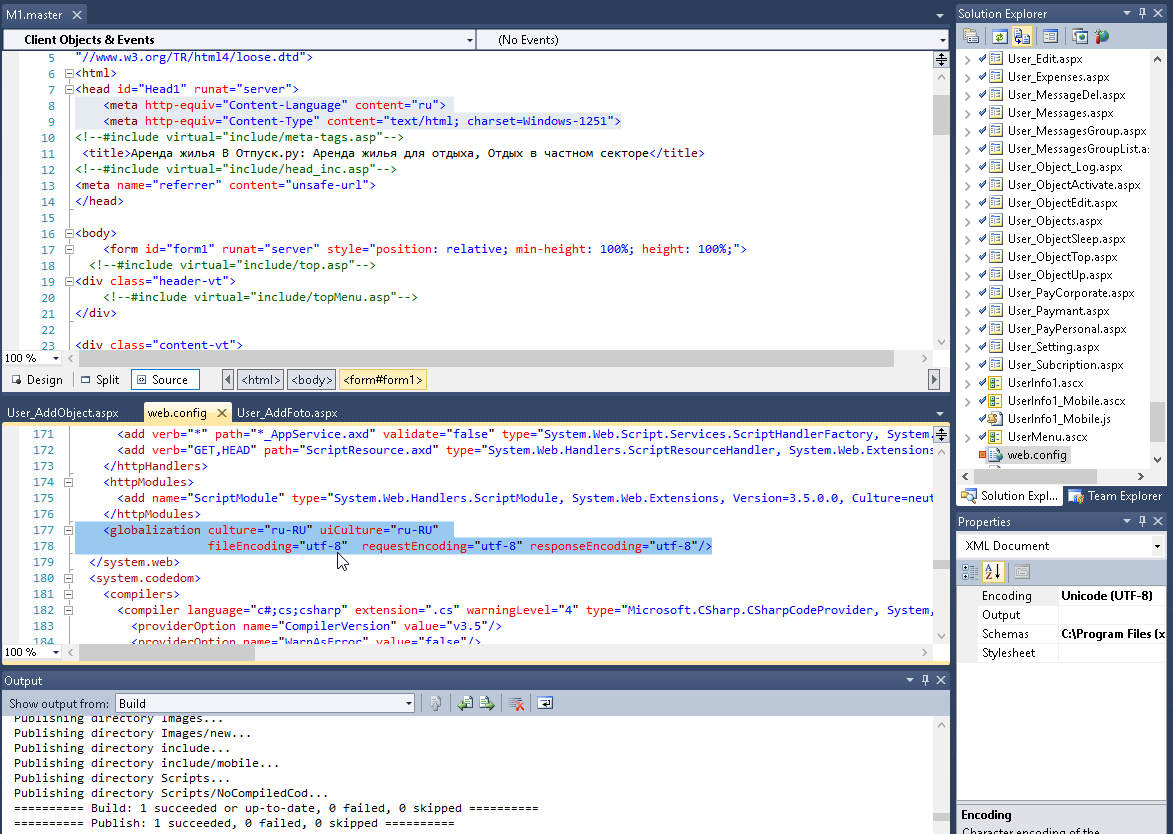
Task: Click the Encoding property value Unicode (UTF-8)
Action: click(1112, 596)
